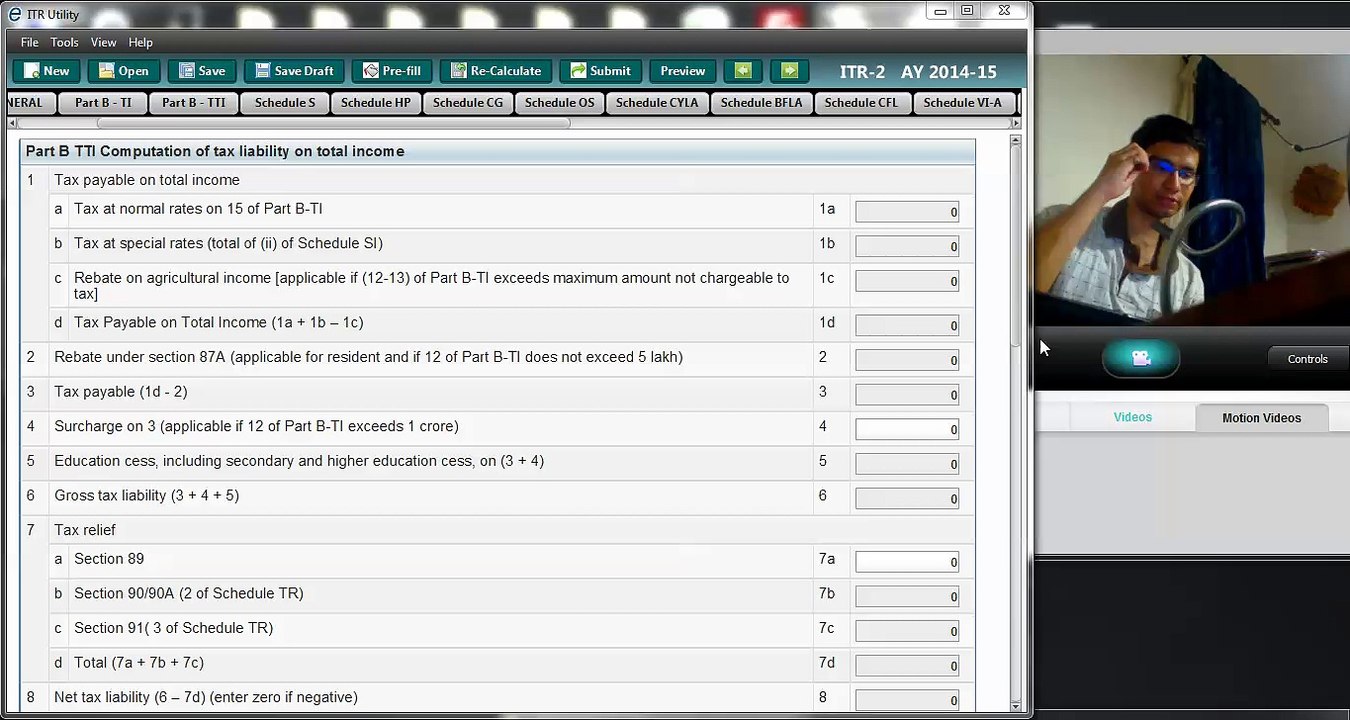The image size is (1350, 720).
Task: Save the return using Save button
Action: [x=201, y=71]
